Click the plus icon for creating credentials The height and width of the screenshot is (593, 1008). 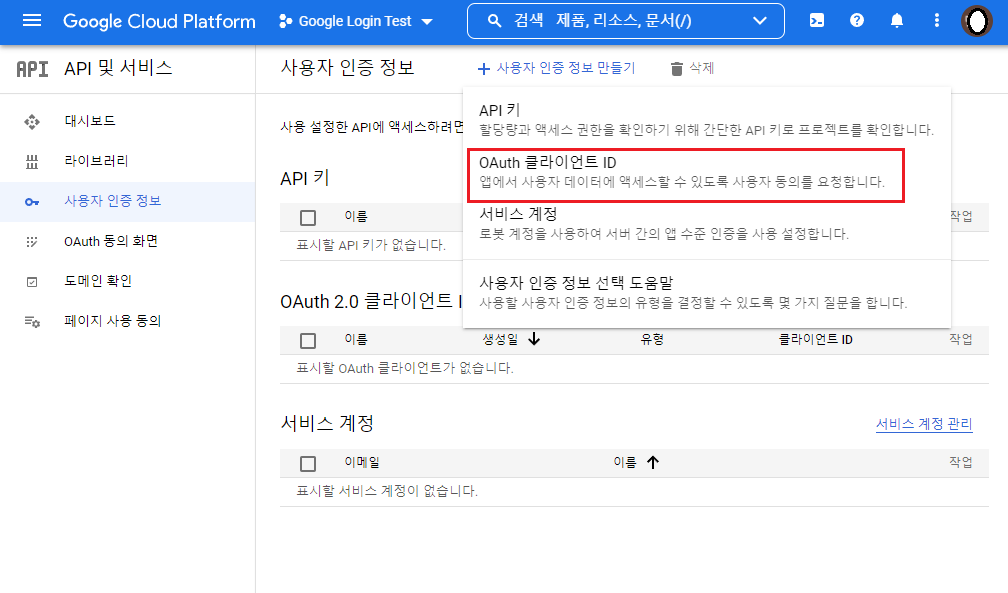point(483,68)
